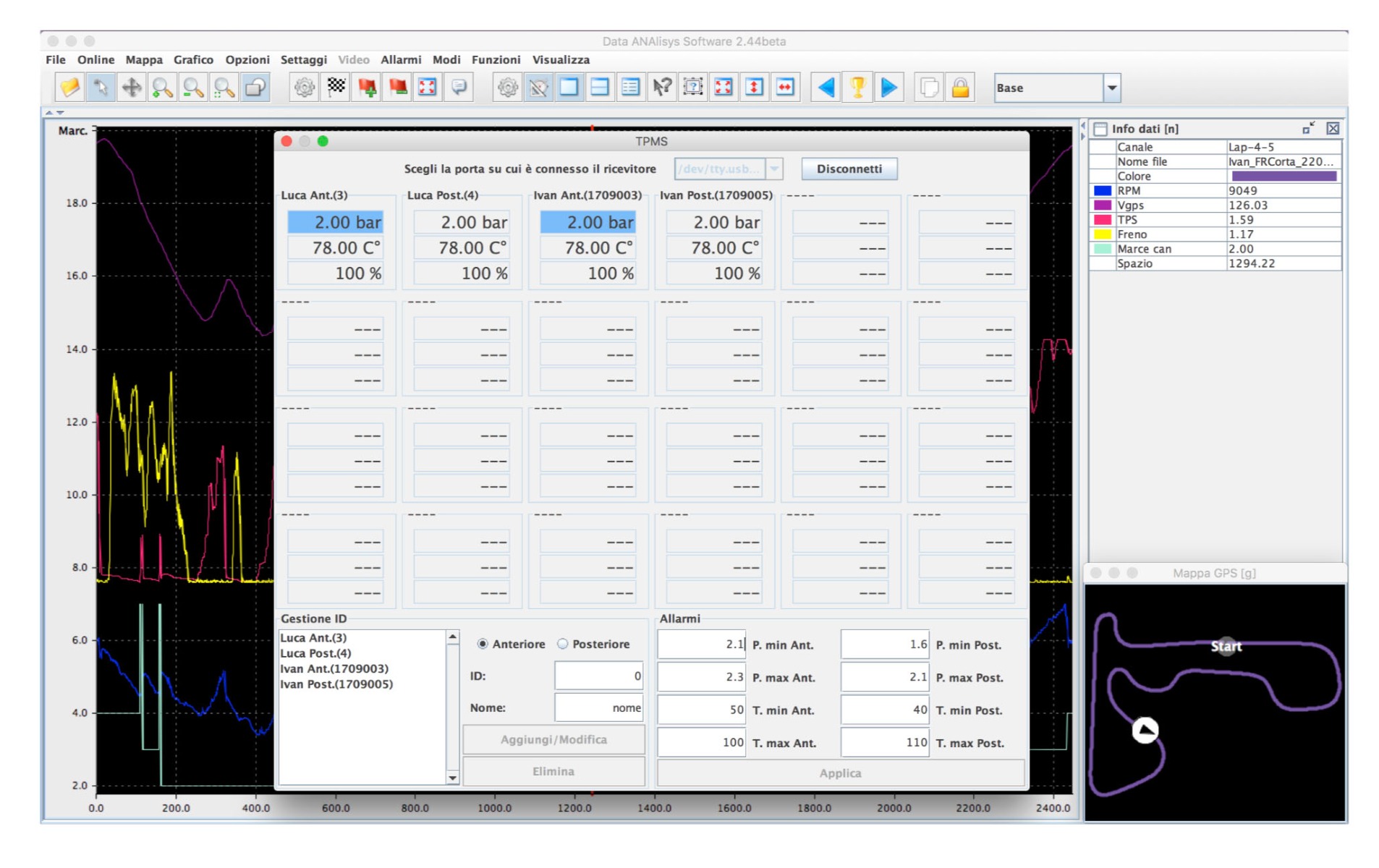
Task: Click the Applica button
Action: coord(839,773)
